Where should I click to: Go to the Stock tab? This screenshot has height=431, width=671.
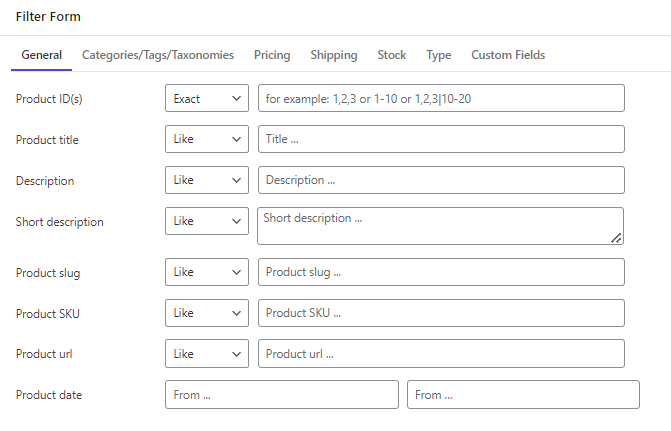pos(392,55)
